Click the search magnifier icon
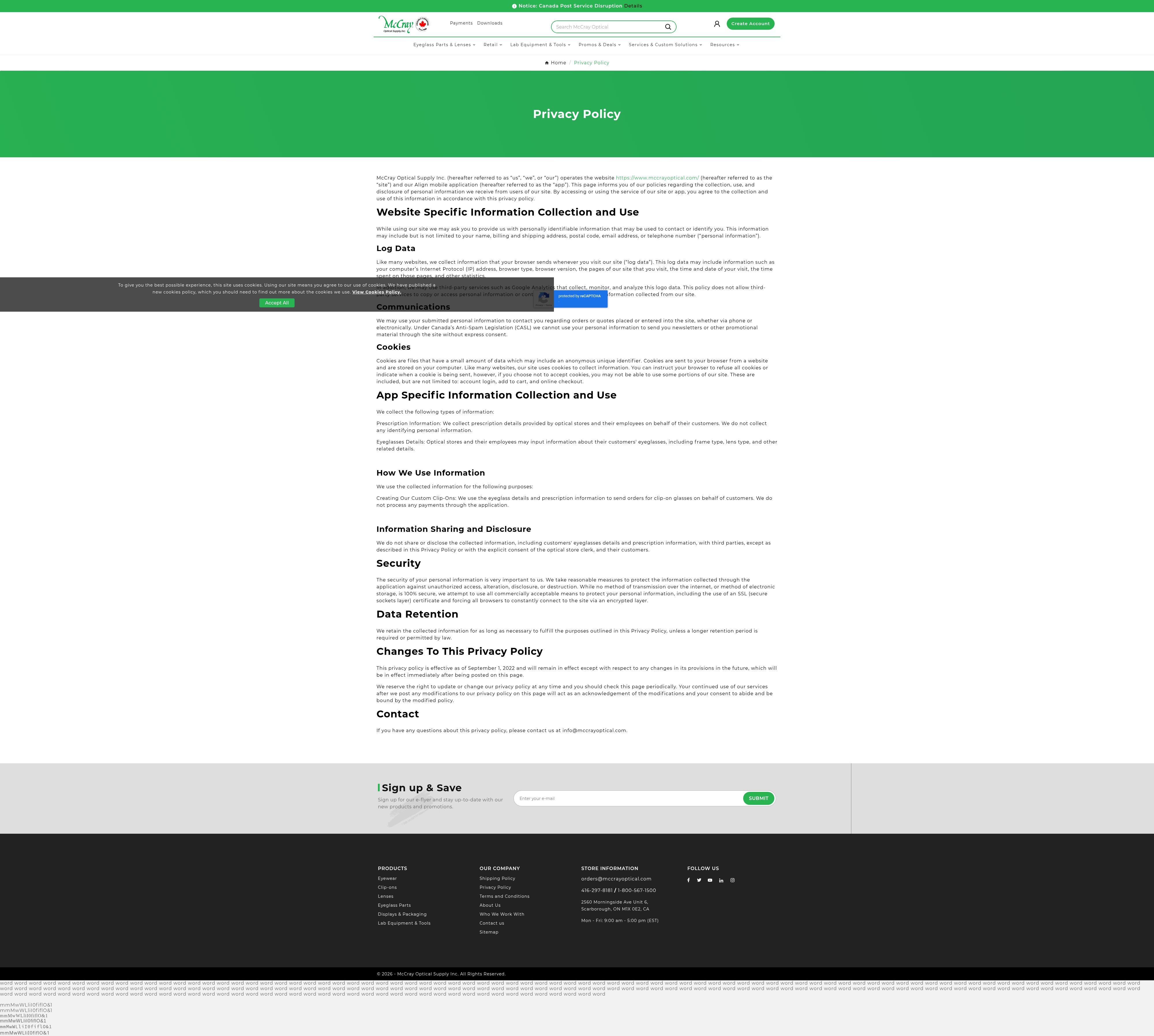This screenshot has height=1036, width=1154. (x=668, y=27)
